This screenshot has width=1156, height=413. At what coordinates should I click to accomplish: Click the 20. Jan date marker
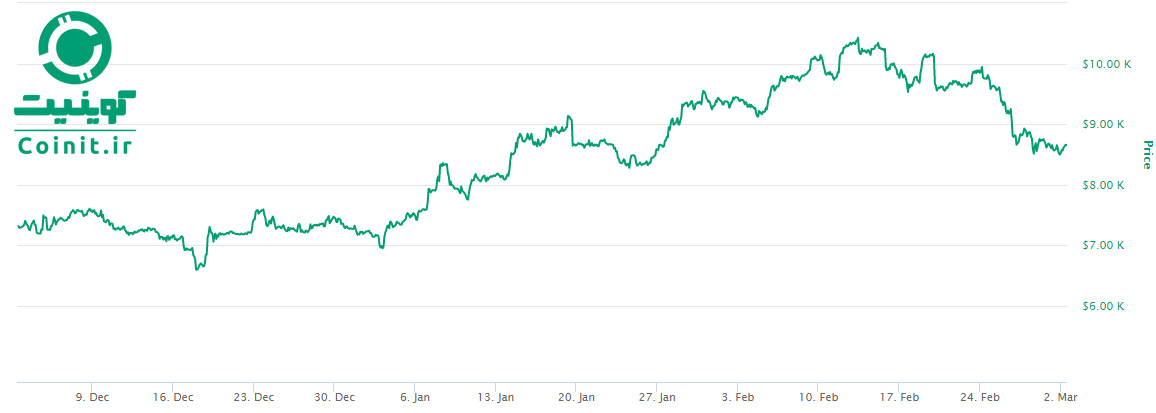coord(576,397)
